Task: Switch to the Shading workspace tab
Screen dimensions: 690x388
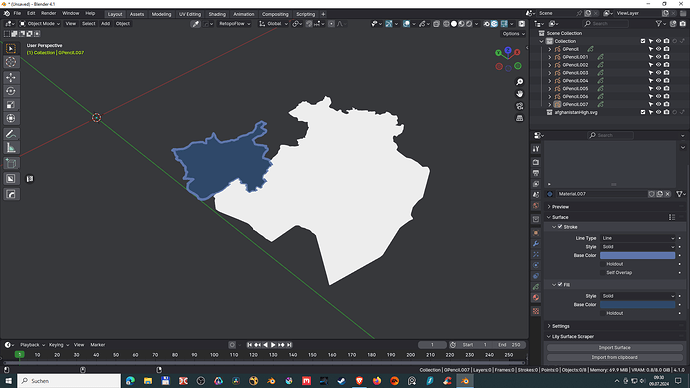Action: click(217, 14)
